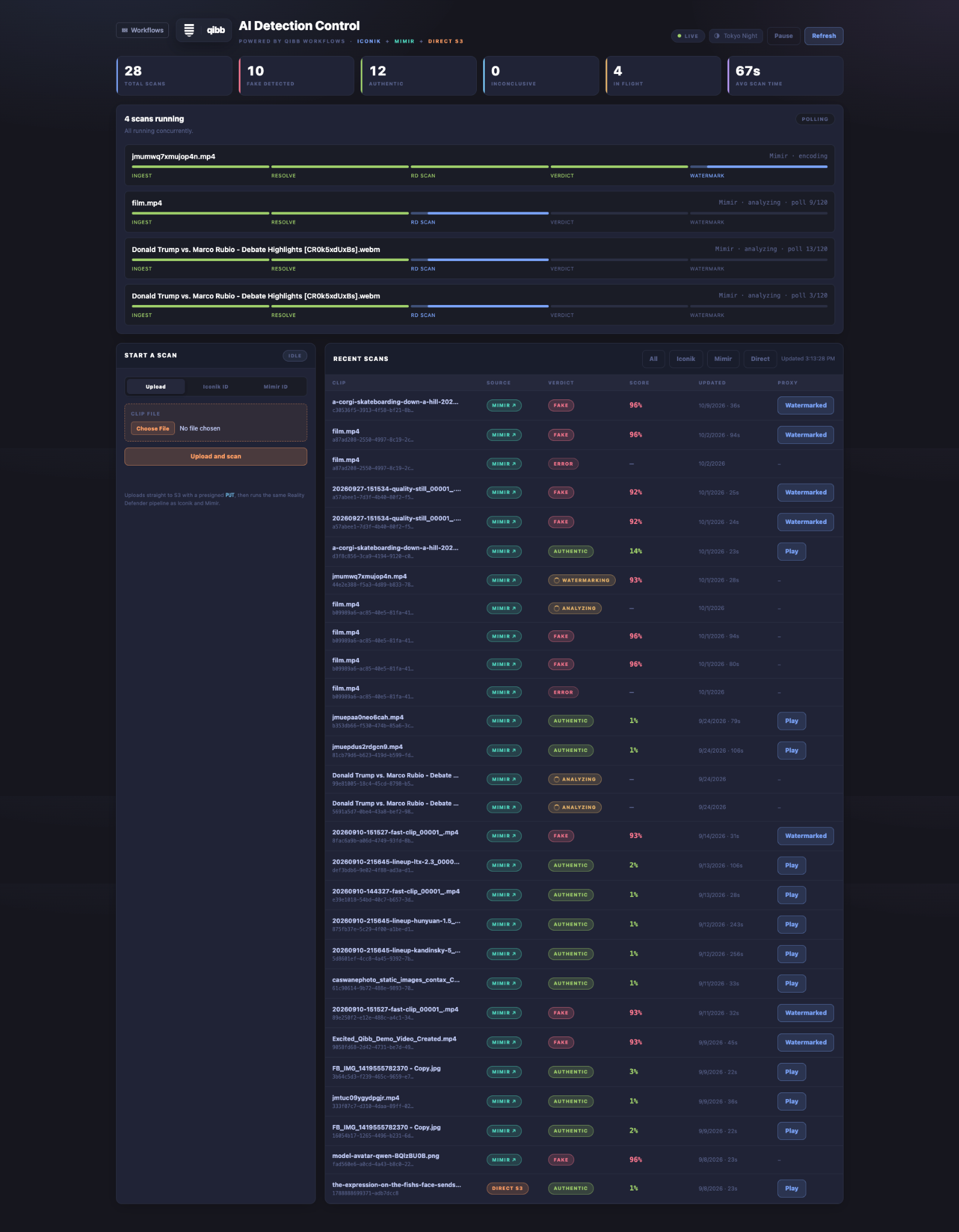
Task: Select the 28 Total Scans card
Action: tap(174, 76)
